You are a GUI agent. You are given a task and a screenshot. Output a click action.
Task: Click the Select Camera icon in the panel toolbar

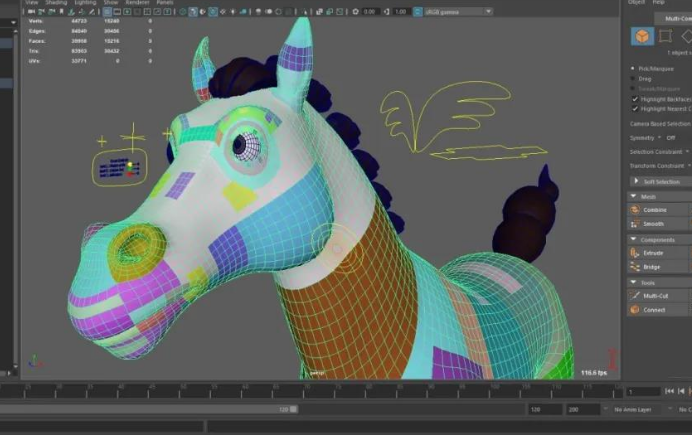click(32, 12)
